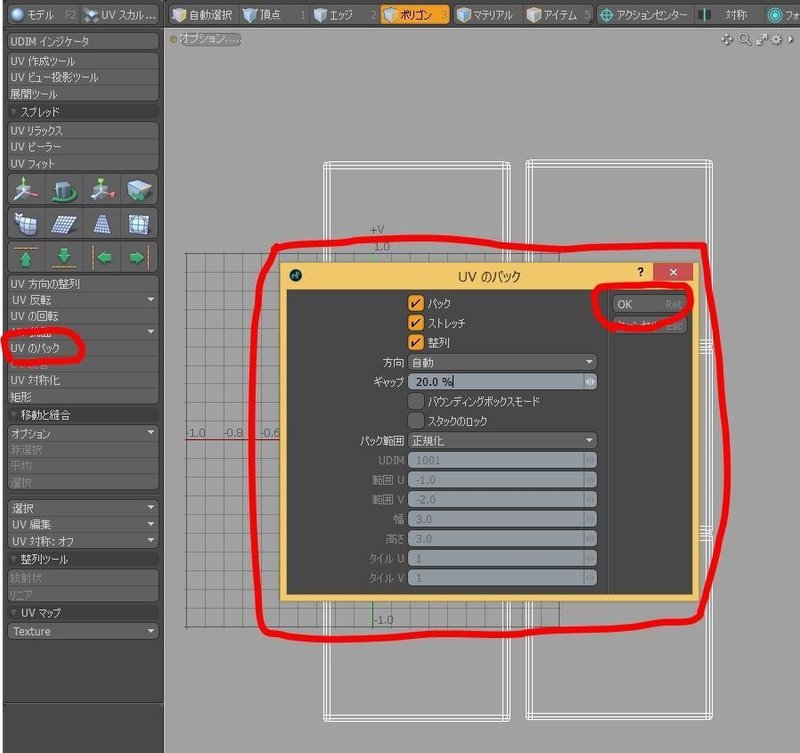Align UVs with the left arrow icon
Screen dimensions: 800x753
tap(102, 257)
